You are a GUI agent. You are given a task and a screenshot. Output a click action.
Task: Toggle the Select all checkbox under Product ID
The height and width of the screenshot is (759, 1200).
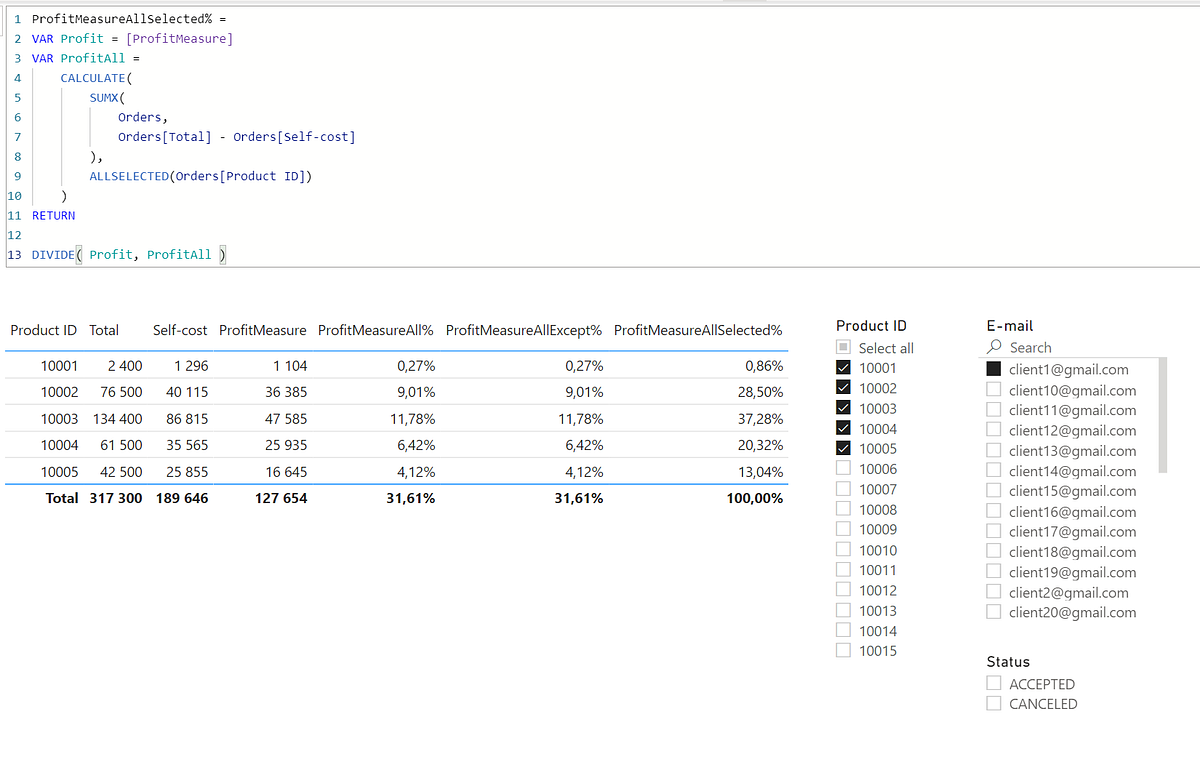(x=843, y=347)
